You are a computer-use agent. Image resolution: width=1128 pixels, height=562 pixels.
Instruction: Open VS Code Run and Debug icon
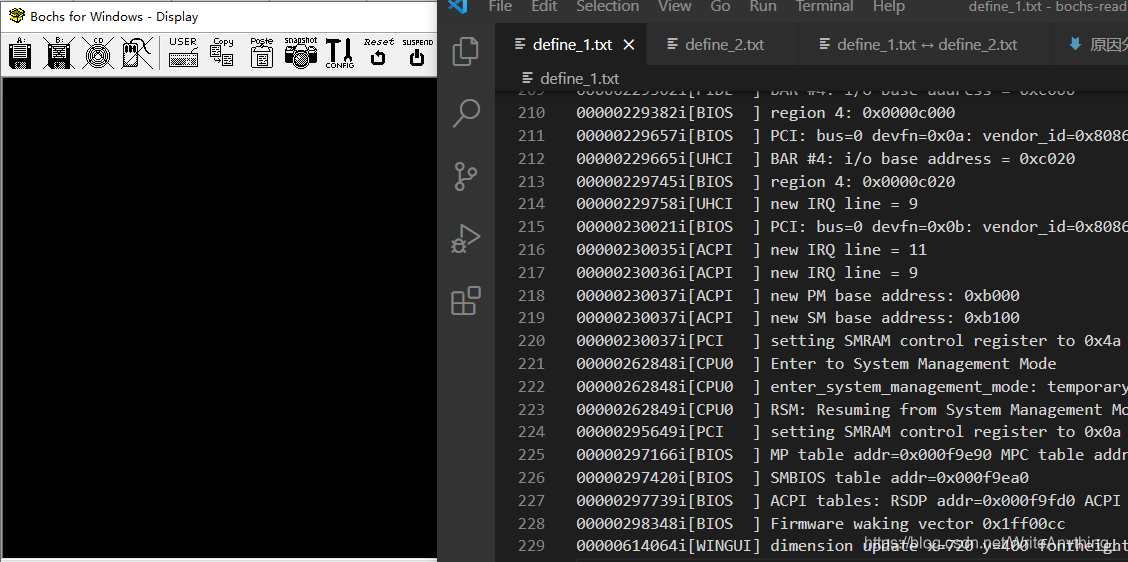465,238
